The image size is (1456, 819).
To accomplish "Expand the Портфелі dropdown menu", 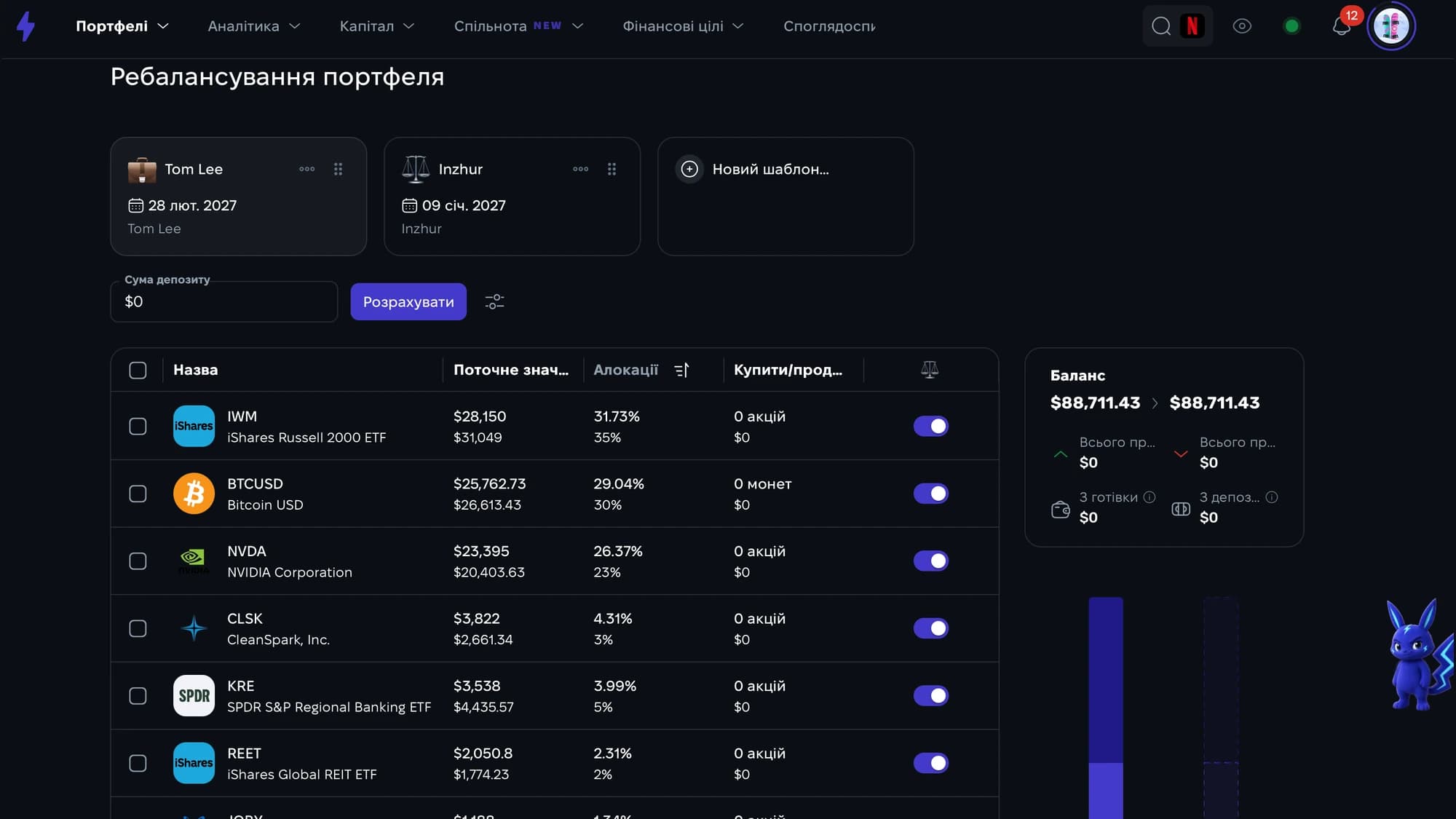I will coord(122,26).
